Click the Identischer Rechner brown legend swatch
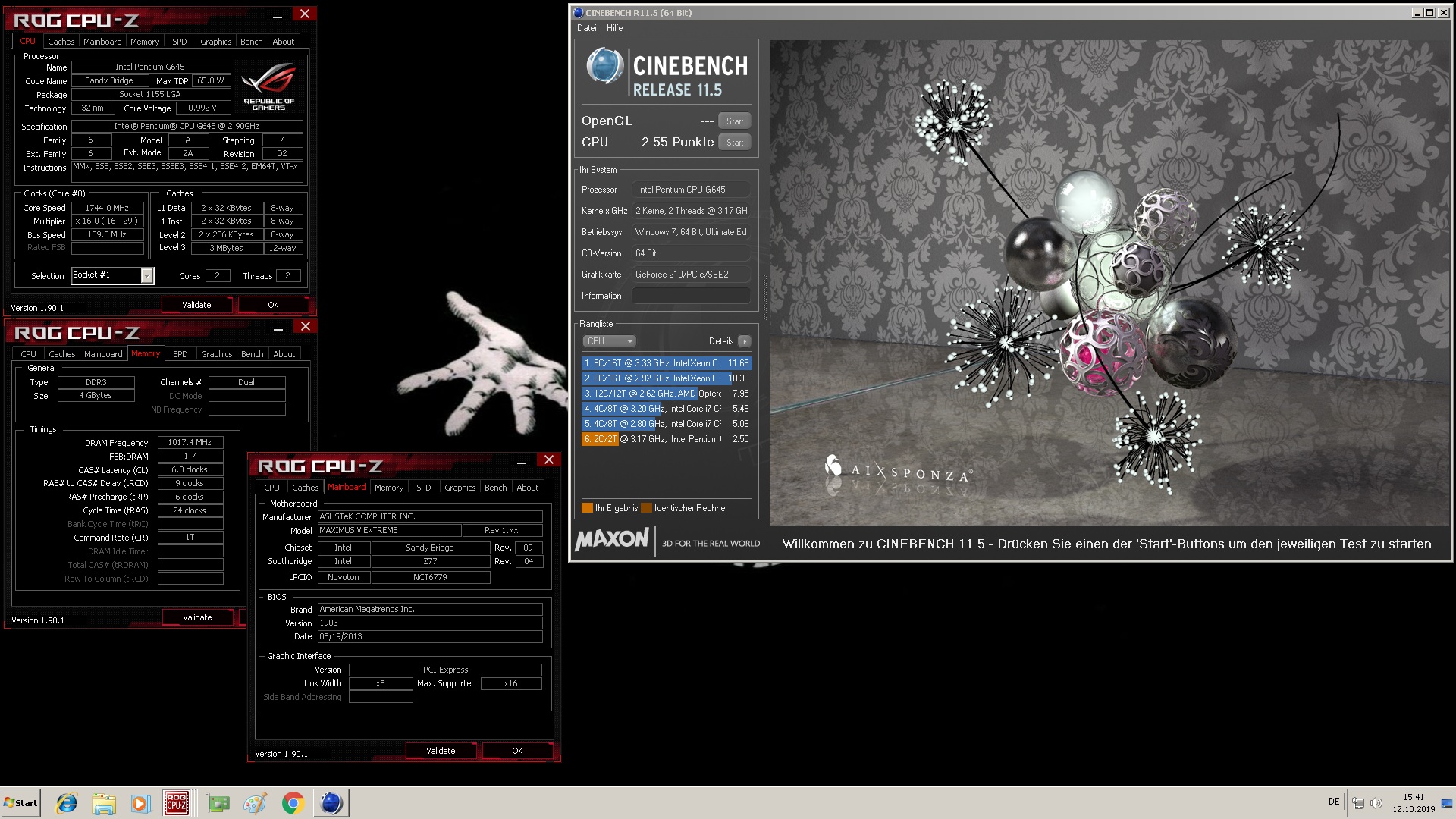Screen dimensions: 1456x819 646,508
